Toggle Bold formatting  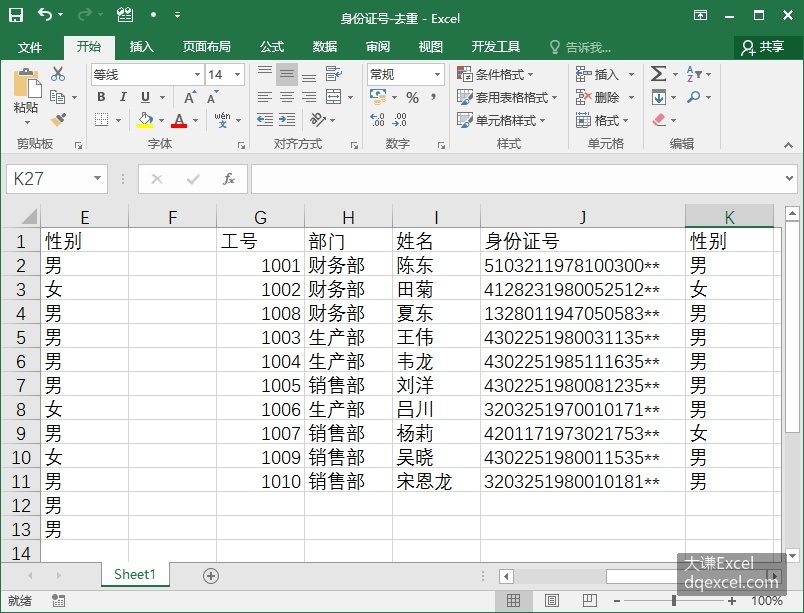pyautogui.click(x=101, y=97)
